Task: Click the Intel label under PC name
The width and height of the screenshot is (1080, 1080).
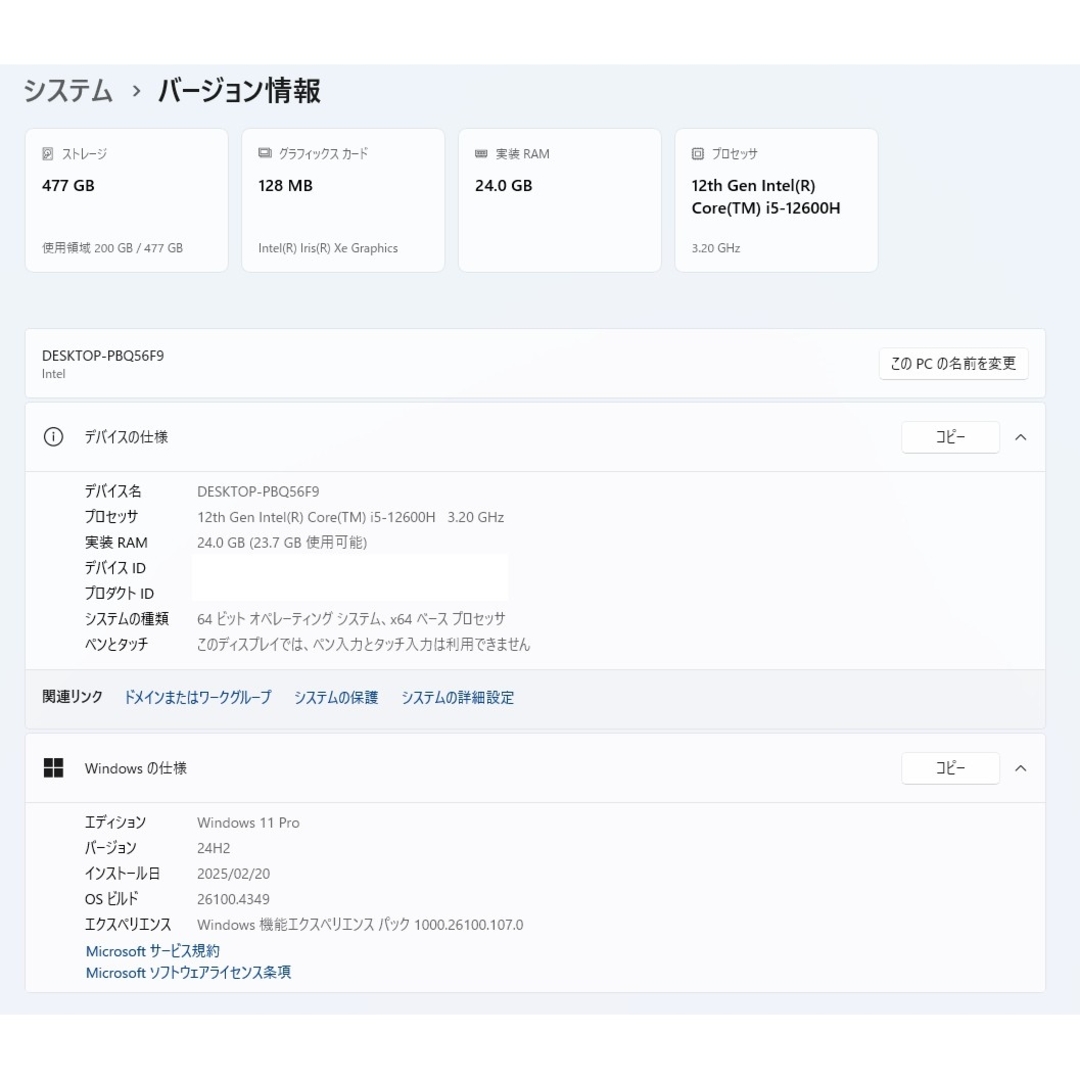Action: tap(54, 374)
